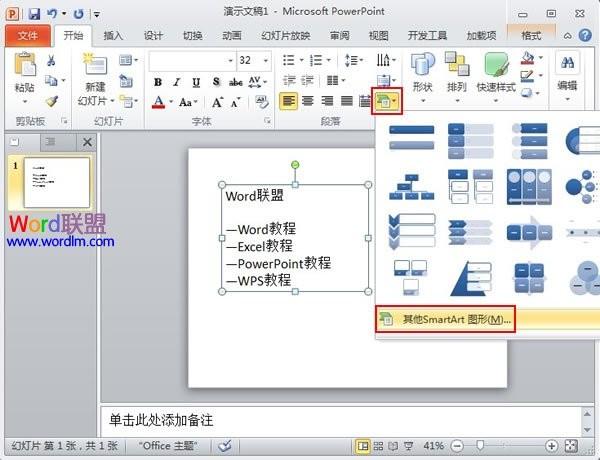This screenshot has height=460, width=600.
Task: Select slide 1 thumbnail in the pane
Action: coord(56,183)
